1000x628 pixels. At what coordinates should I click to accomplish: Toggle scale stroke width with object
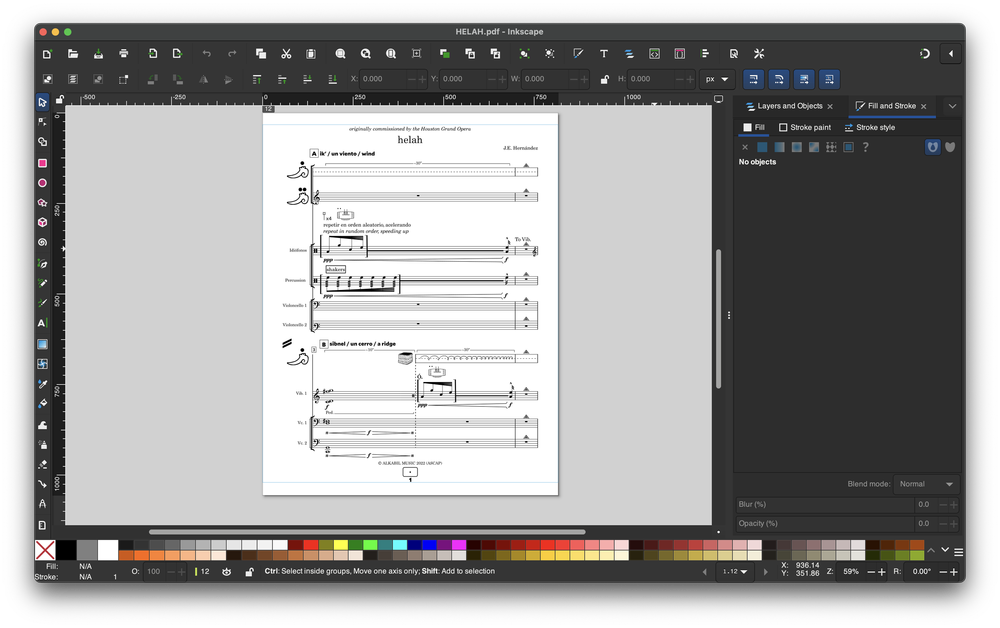753,79
